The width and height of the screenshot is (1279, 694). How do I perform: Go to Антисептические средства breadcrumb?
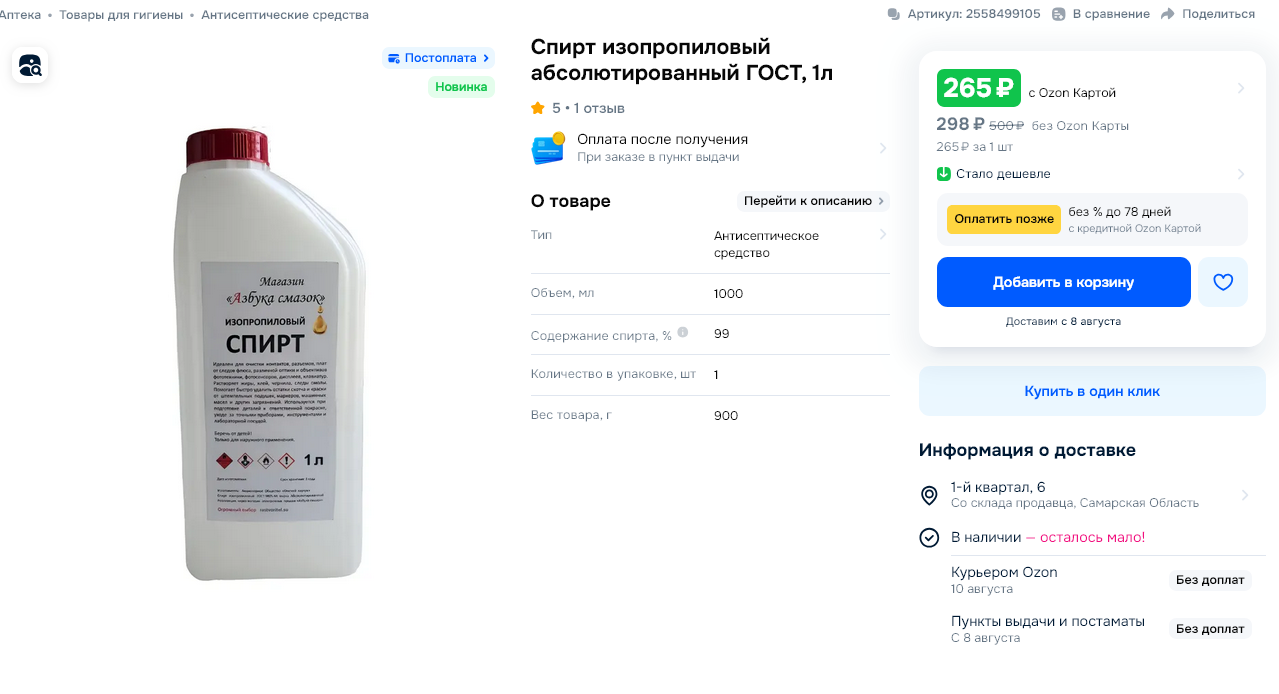coord(285,15)
